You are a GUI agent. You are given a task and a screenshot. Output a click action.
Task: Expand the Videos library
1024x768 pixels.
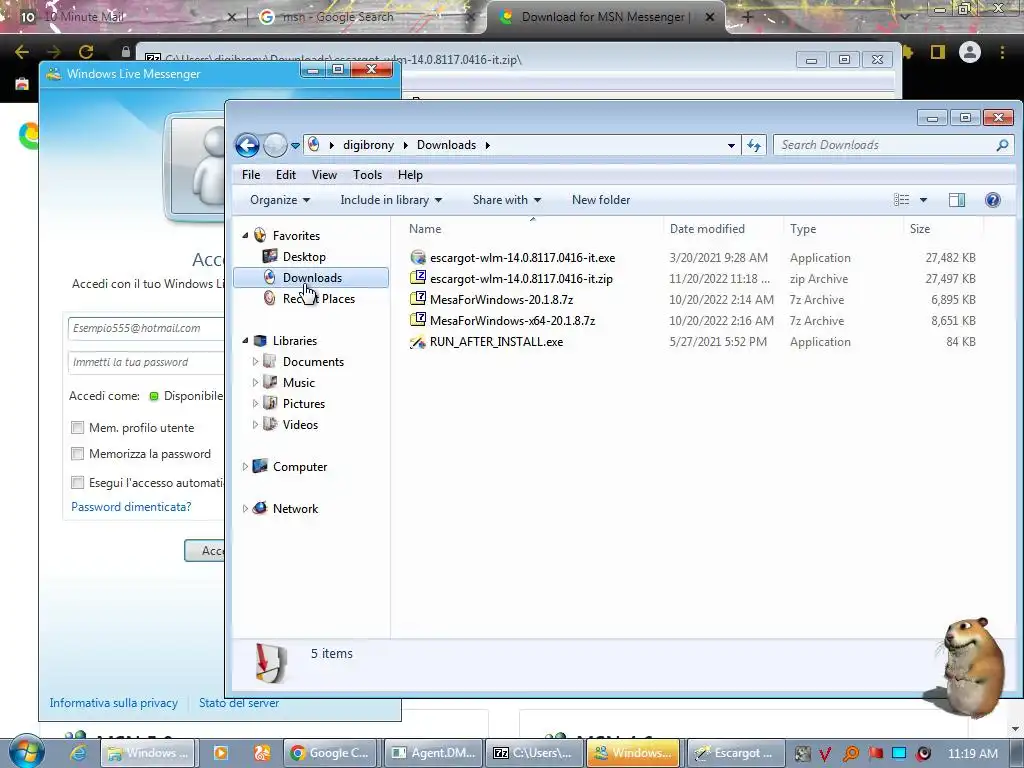255,424
